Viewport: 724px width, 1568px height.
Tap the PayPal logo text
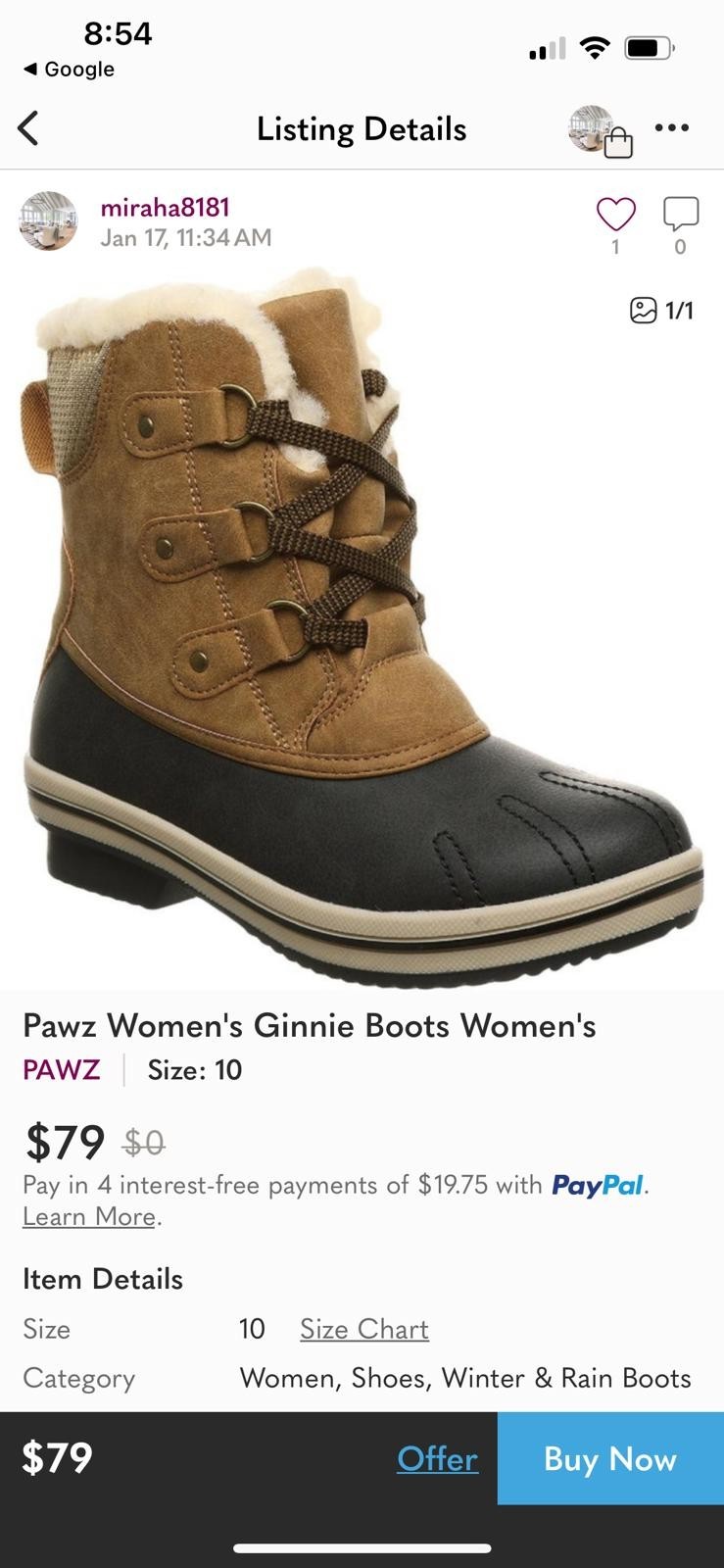(597, 1185)
